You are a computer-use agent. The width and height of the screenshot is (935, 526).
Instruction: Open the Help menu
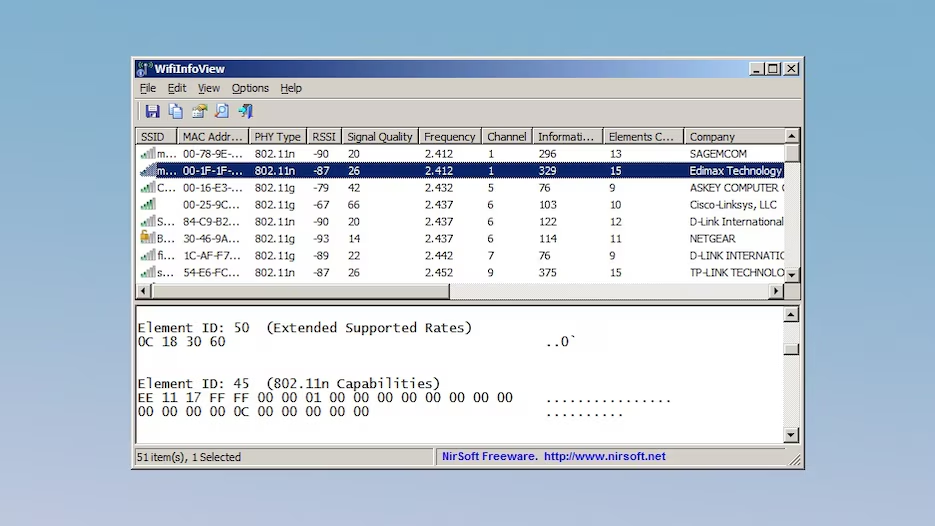pyautogui.click(x=291, y=88)
